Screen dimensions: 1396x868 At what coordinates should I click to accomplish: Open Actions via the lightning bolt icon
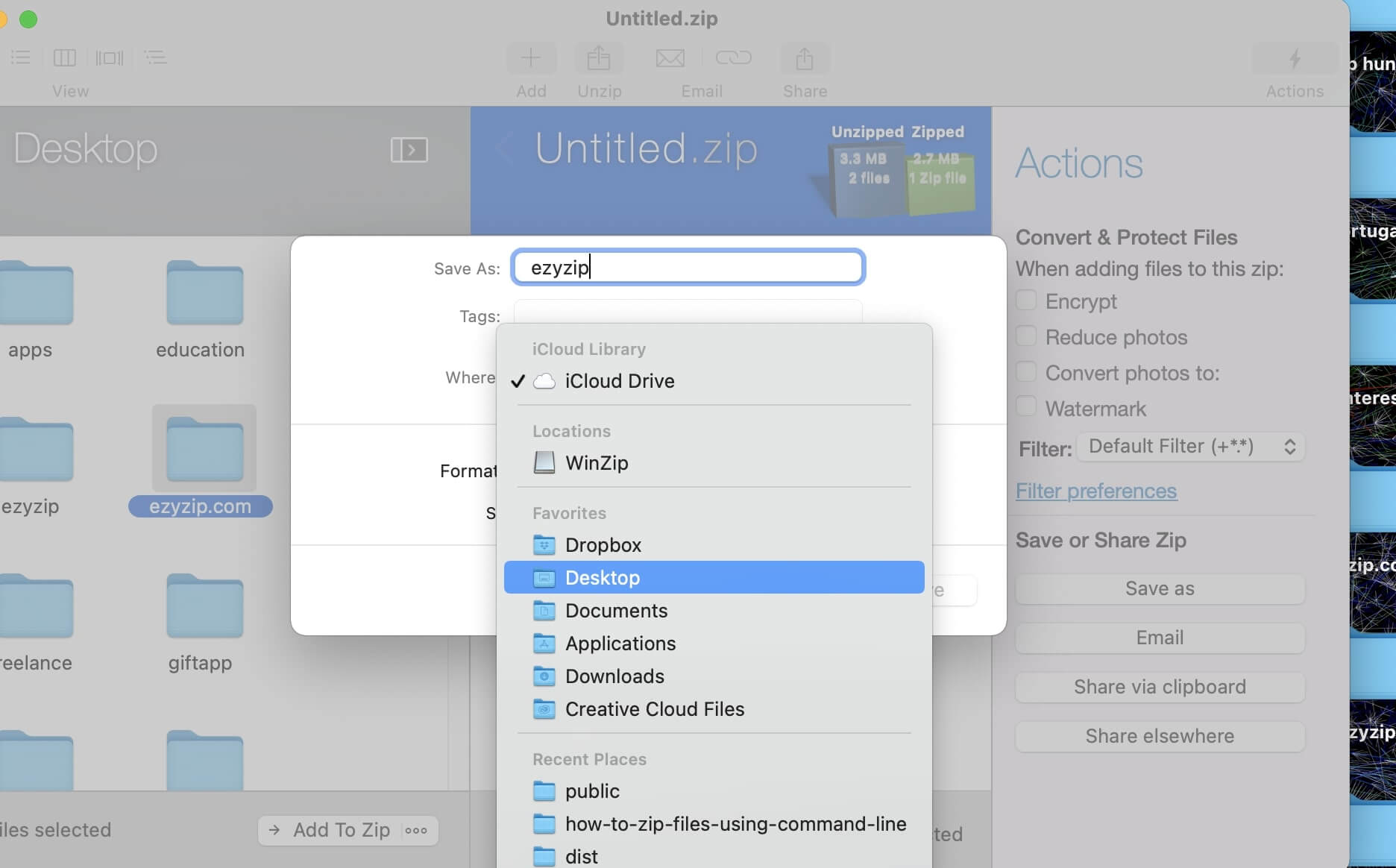[1295, 60]
